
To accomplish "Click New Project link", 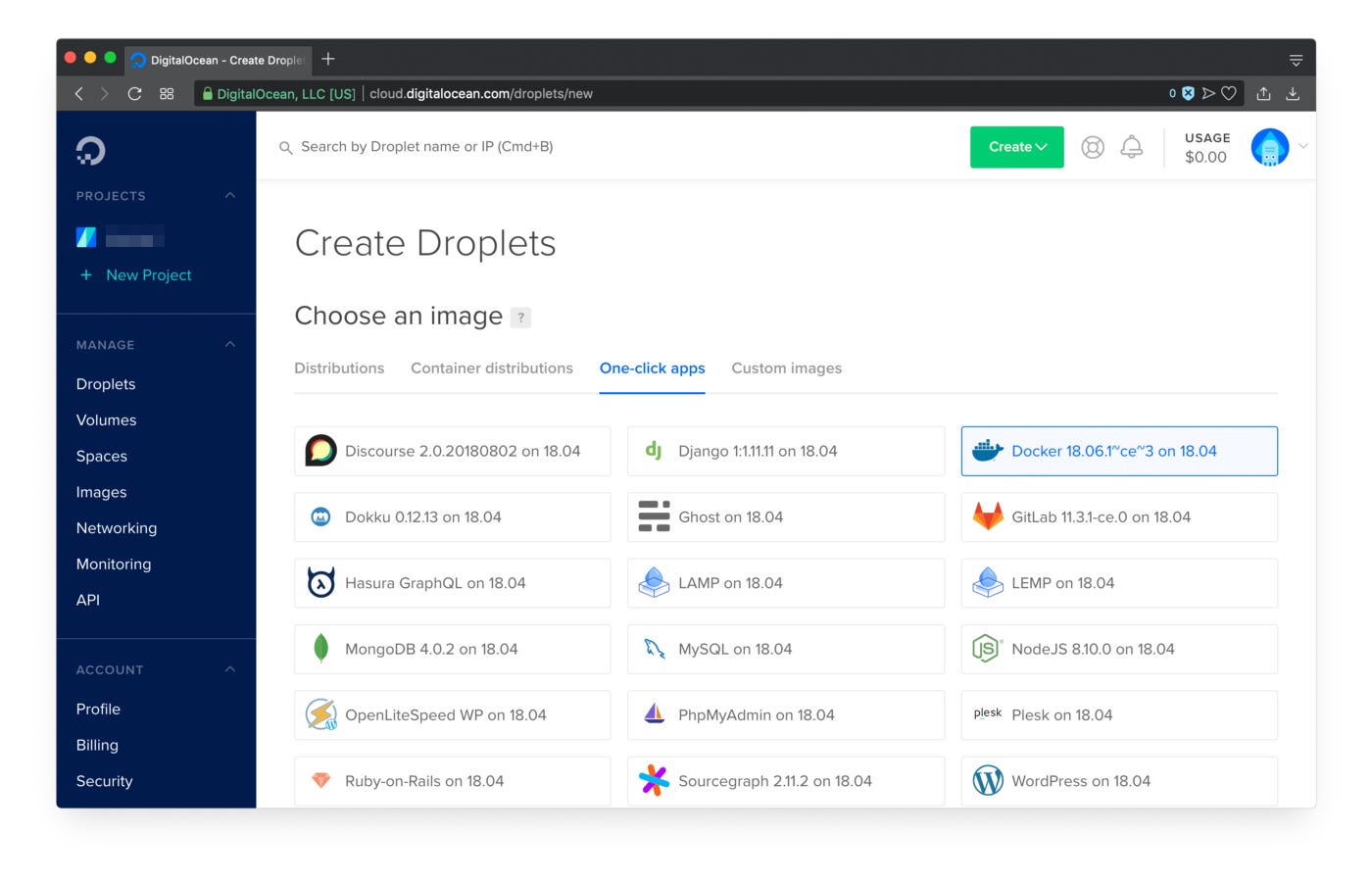I will (x=135, y=275).
